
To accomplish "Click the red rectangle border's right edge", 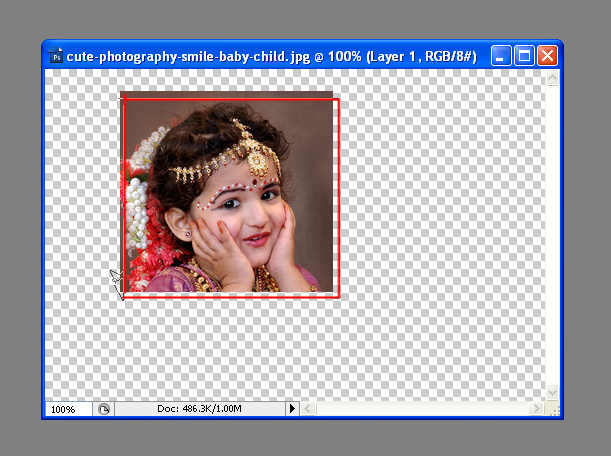I will 339,200.
